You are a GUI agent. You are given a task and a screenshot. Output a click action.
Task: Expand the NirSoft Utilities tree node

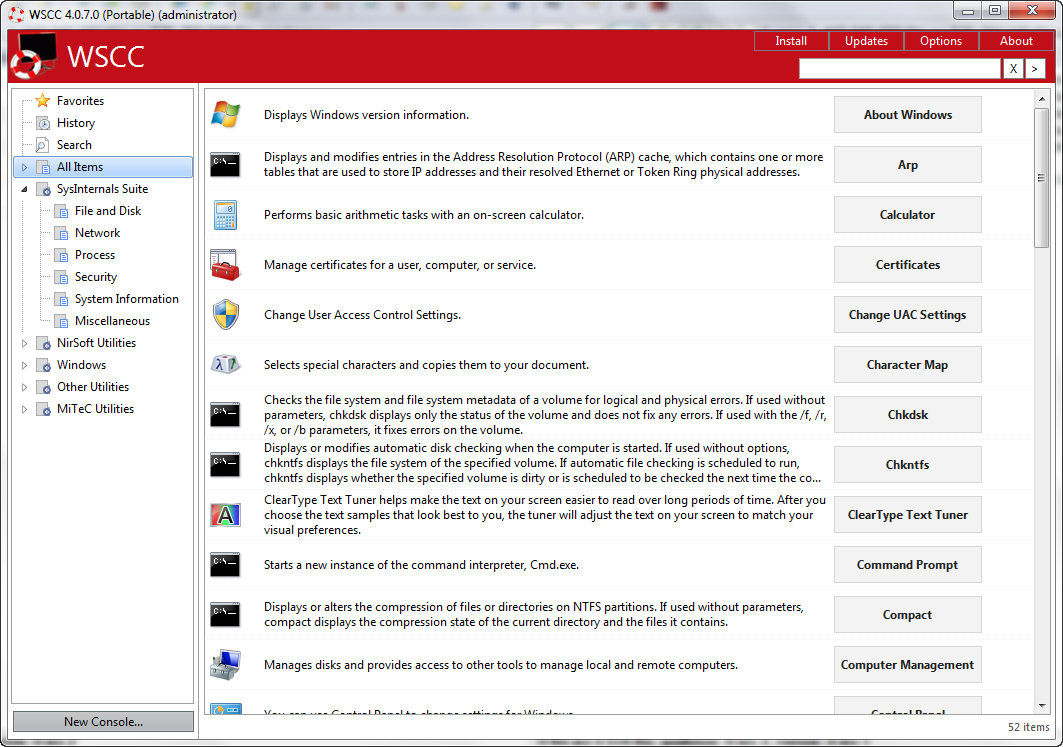25,343
